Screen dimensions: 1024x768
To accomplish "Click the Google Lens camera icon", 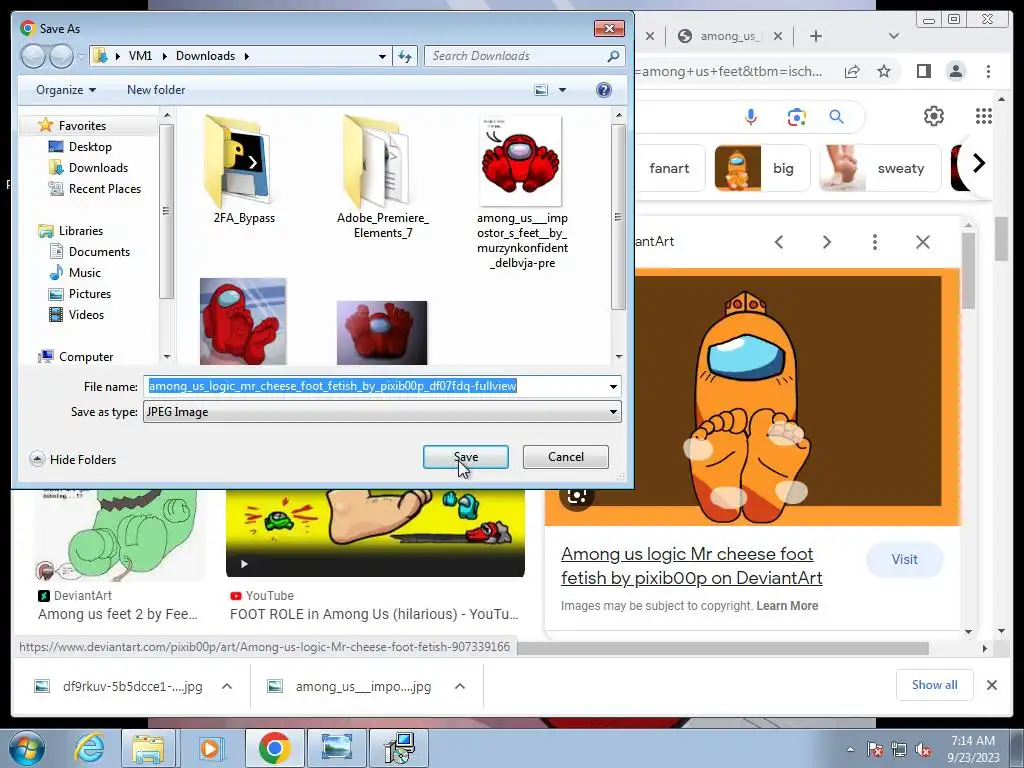I will coord(796,117).
